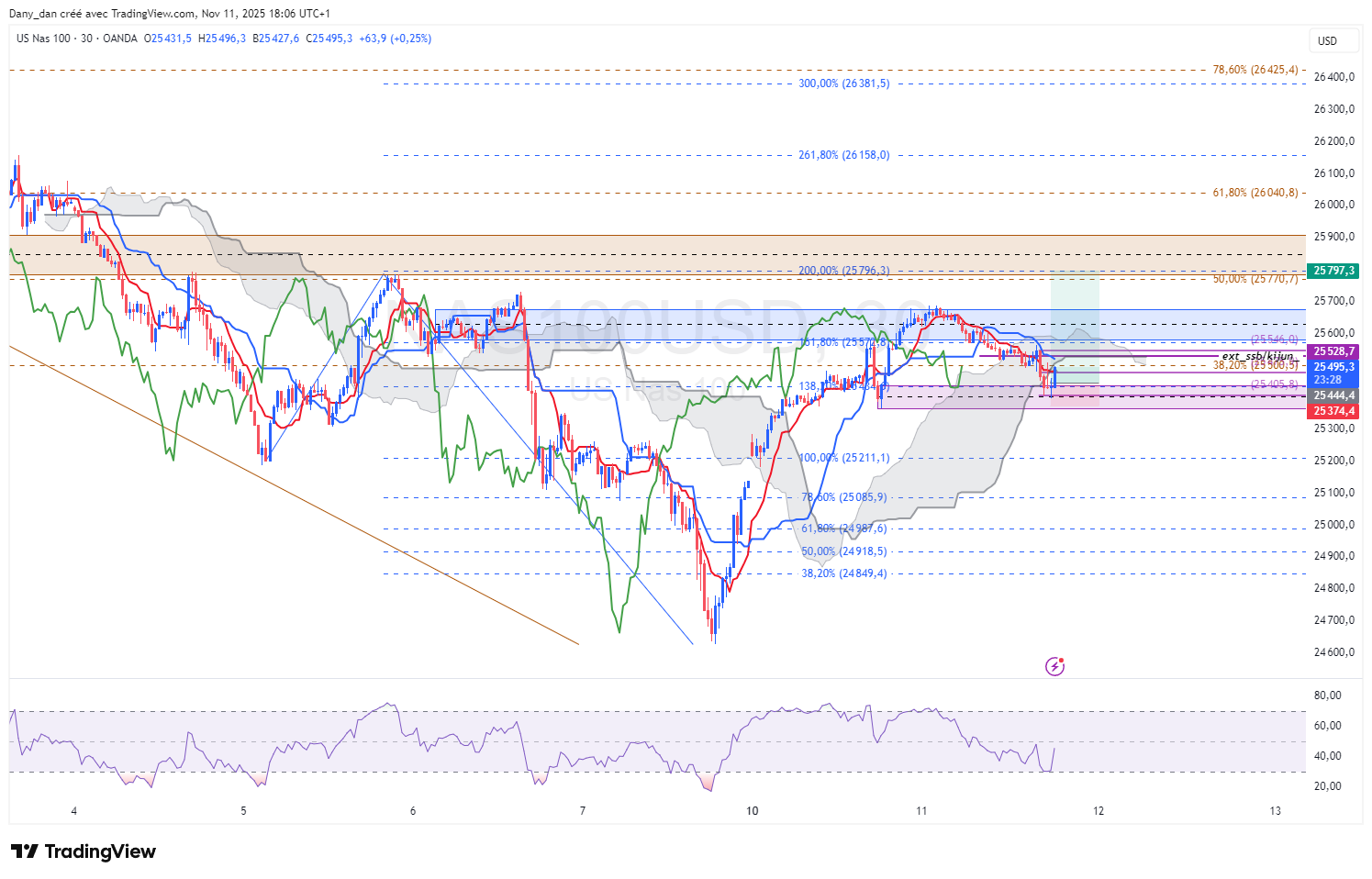Screen dimensions: 1372x879
Task: Click date 6 on the time axis
Action: [413, 811]
